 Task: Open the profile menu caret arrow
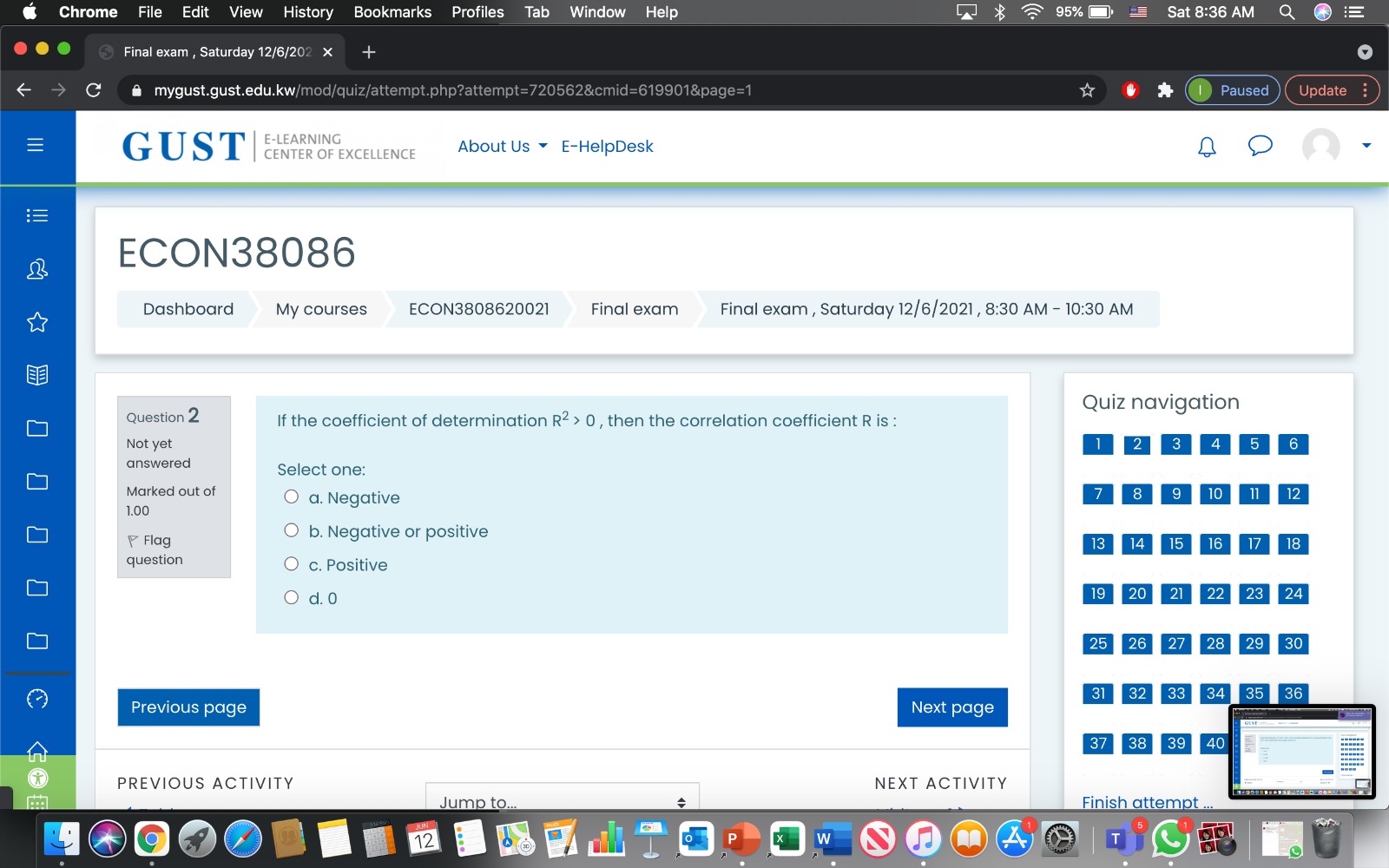1363,147
